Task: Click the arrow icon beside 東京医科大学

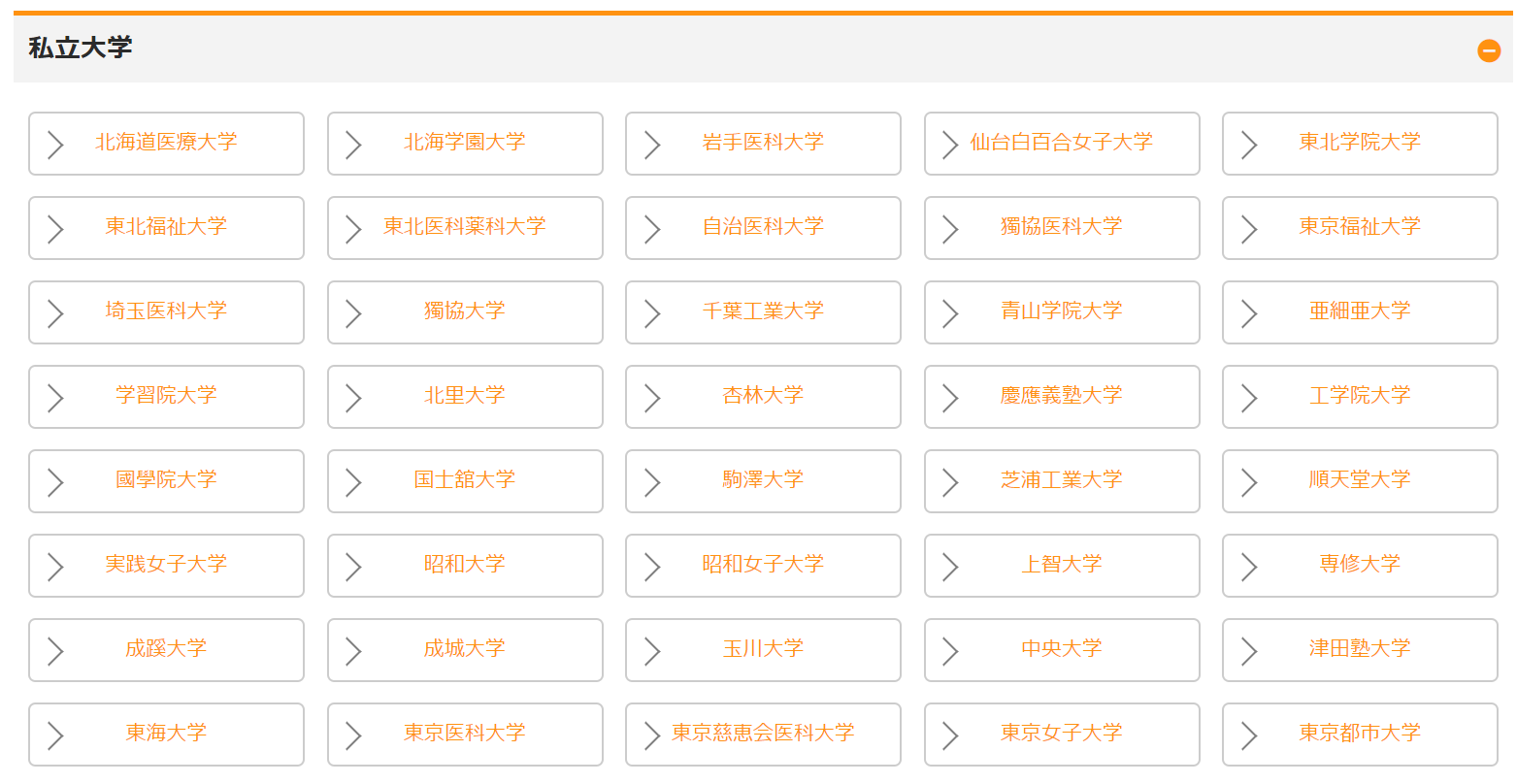Action: (x=354, y=735)
